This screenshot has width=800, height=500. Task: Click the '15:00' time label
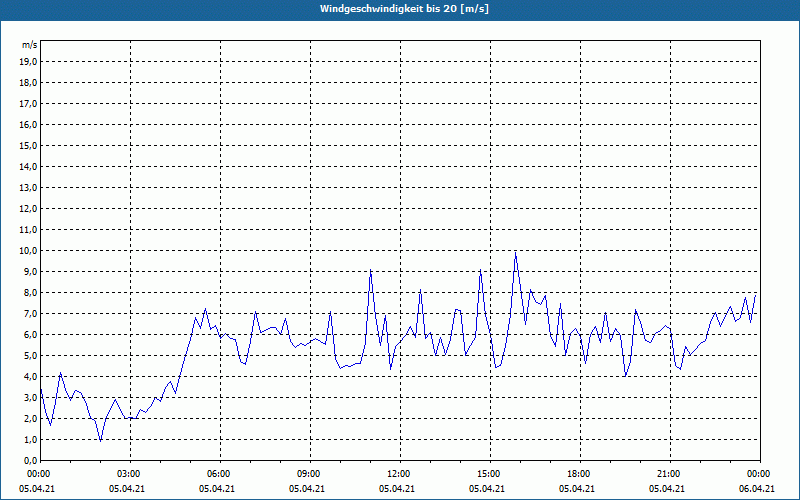click(x=490, y=474)
